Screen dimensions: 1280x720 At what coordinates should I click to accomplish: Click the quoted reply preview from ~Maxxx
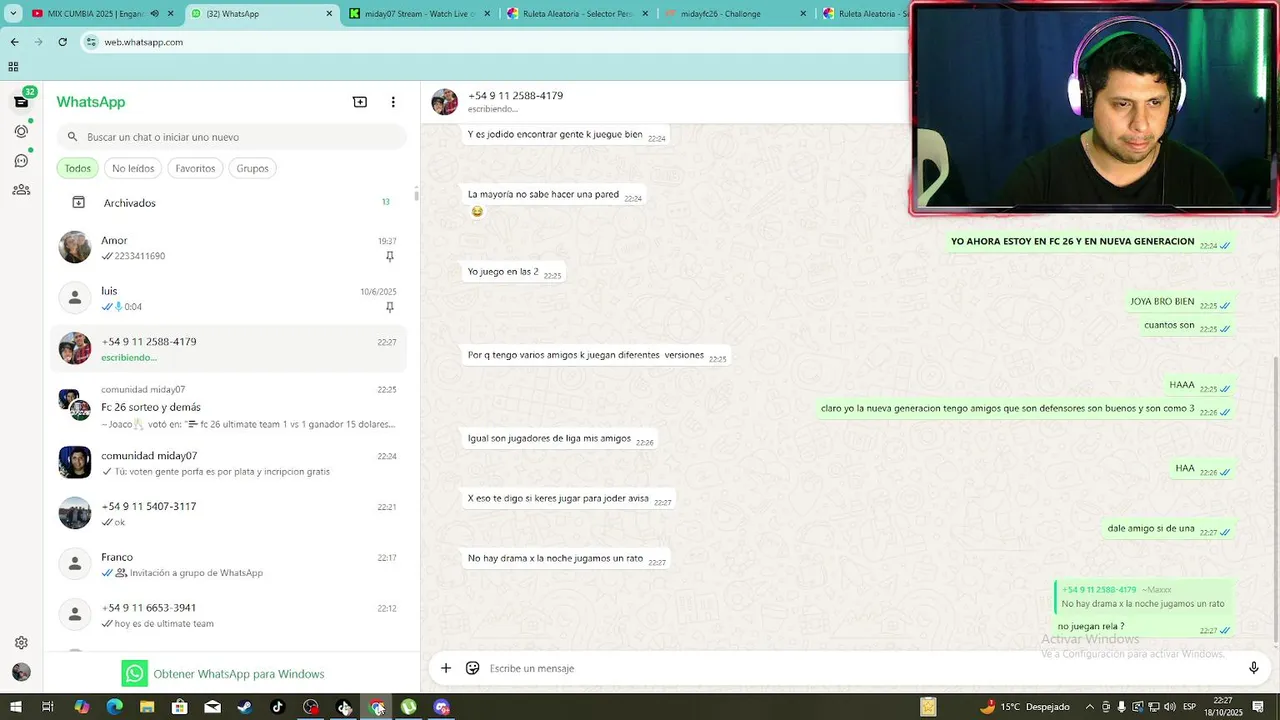(1143, 597)
